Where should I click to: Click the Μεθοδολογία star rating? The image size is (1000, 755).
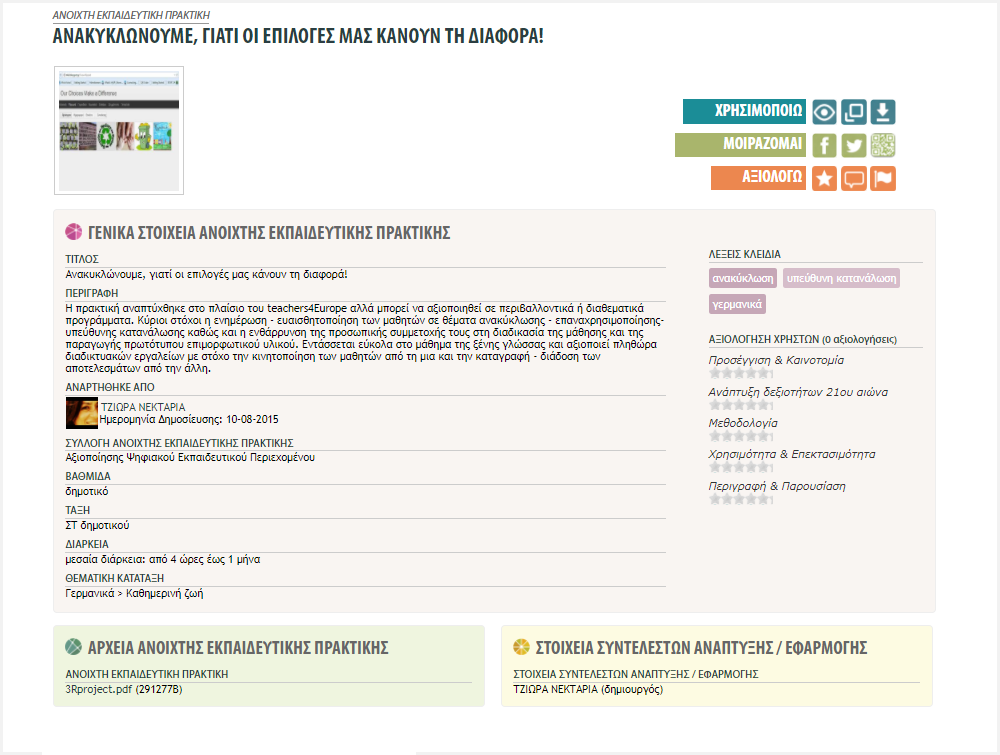pos(739,436)
